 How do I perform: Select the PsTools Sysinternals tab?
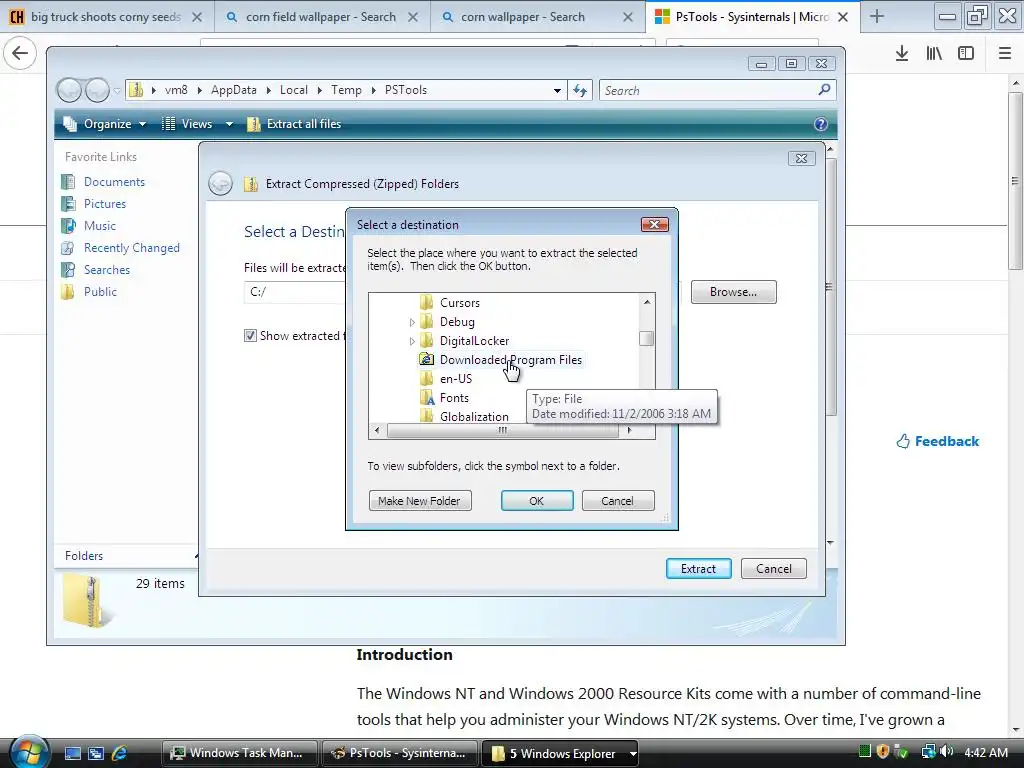tap(752, 18)
